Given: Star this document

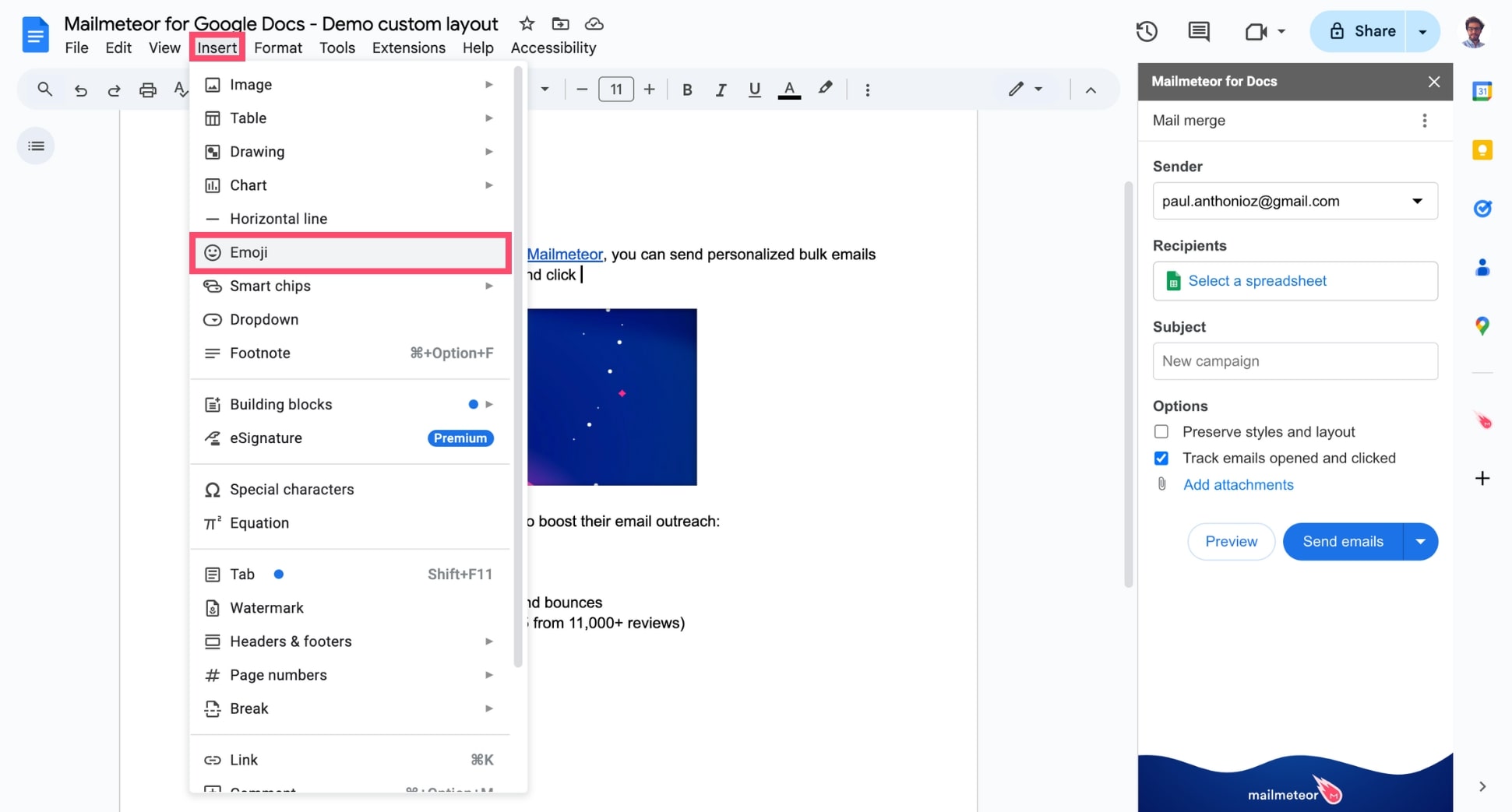Looking at the screenshot, I should click(527, 24).
